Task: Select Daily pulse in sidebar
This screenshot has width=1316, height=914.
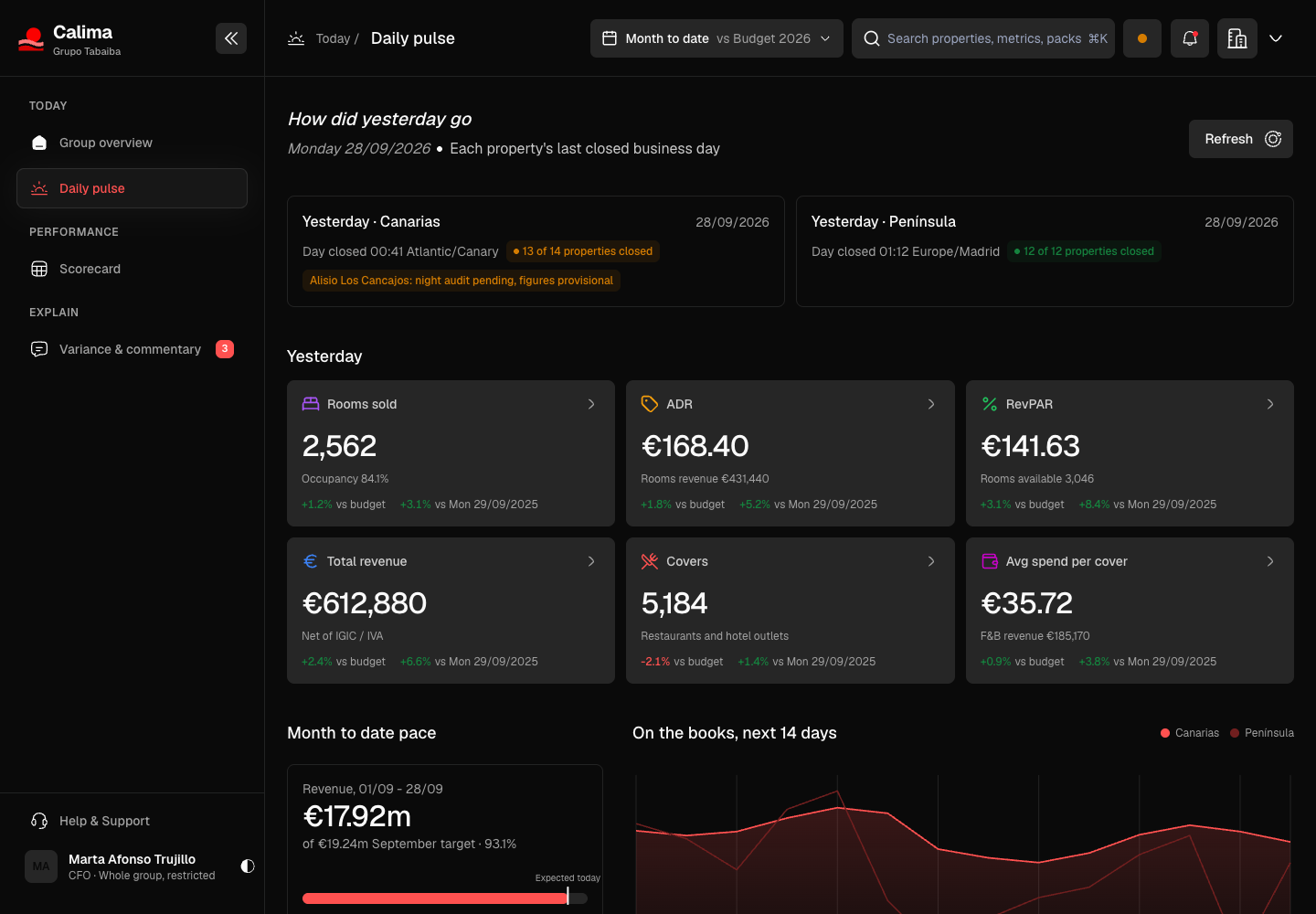Action: pyautogui.click(x=132, y=188)
